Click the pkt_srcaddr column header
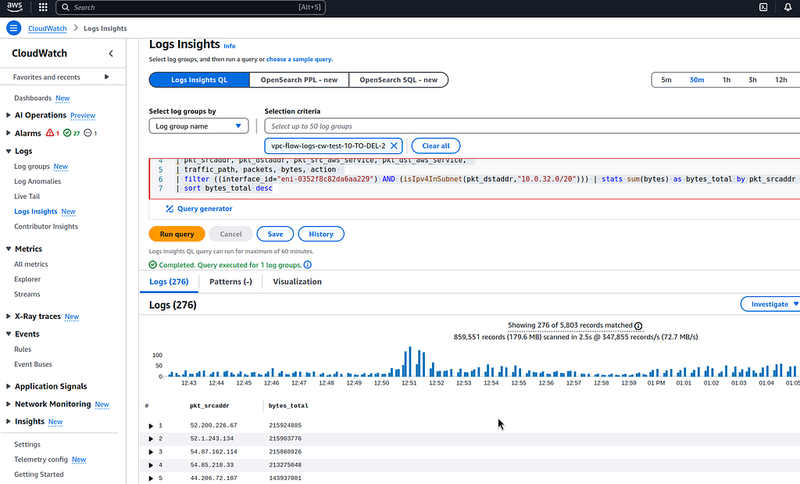 pyautogui.click(x=209, y=406)
